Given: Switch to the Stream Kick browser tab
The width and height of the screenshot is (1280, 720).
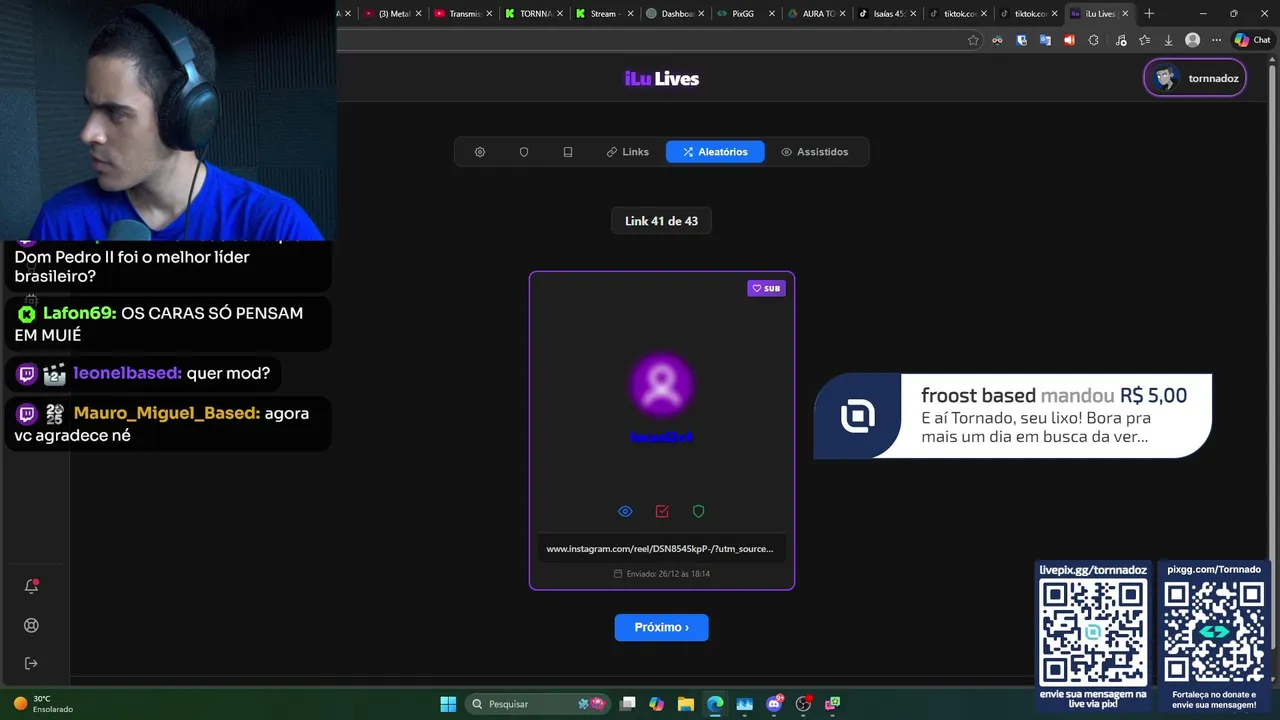Looking at the screenshot, I should click(x=602, y=14).
